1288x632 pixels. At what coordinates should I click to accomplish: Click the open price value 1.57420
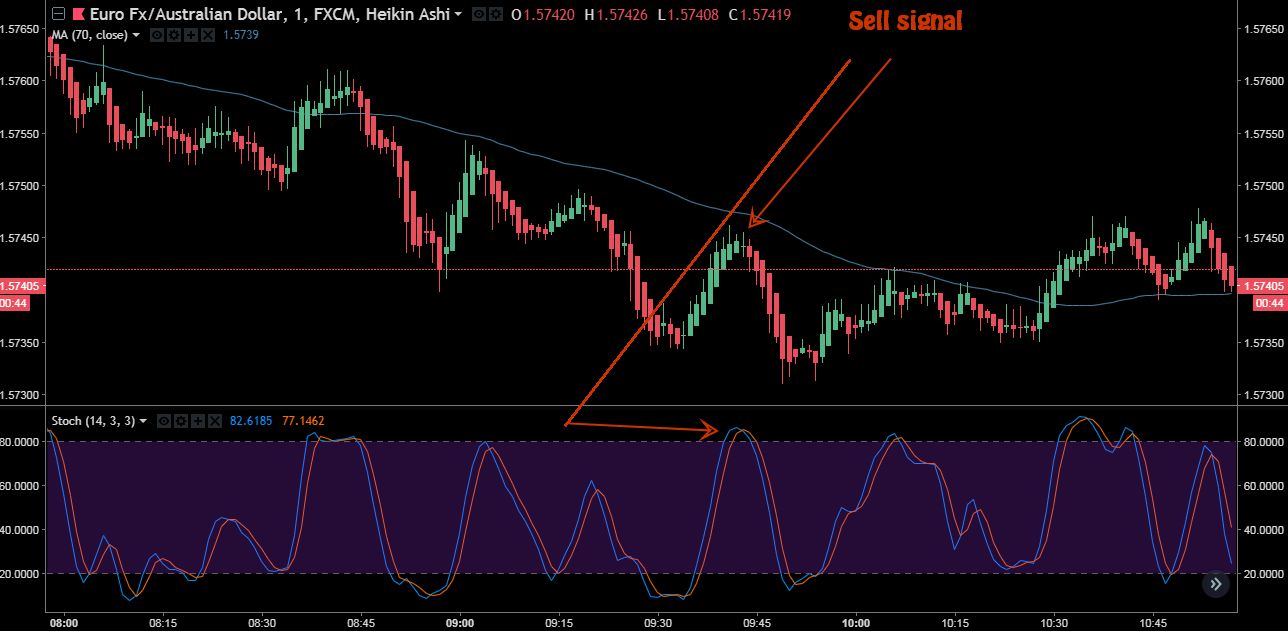tap(550, 14)
